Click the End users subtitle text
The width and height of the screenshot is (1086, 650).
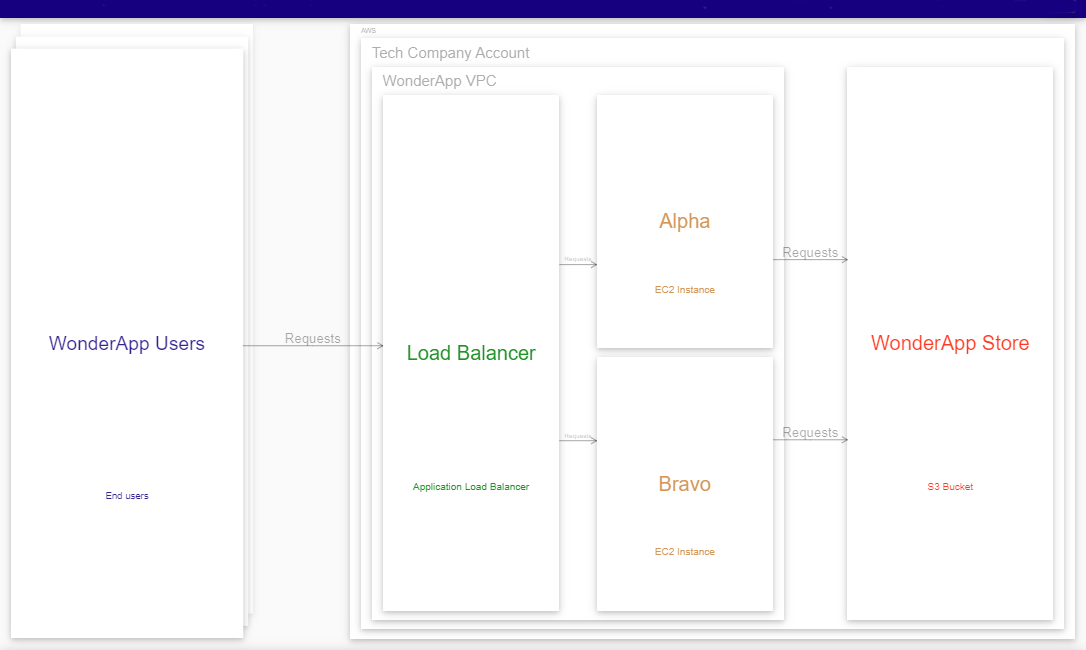click(127, 495)
